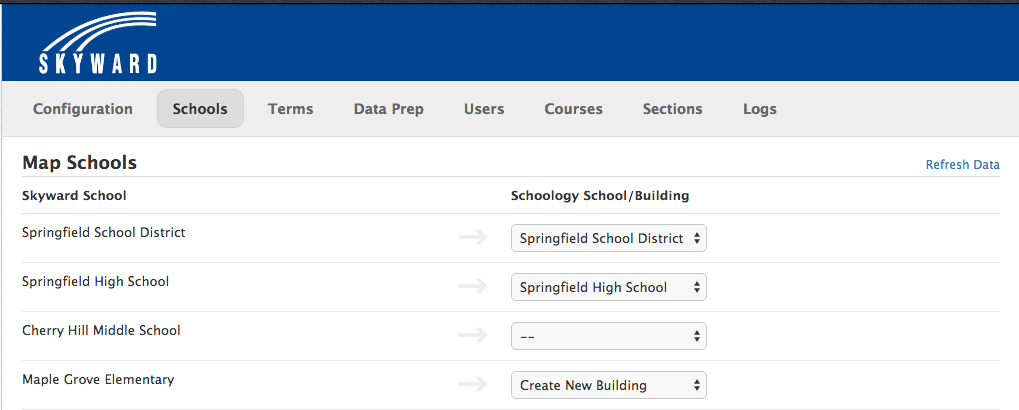View the Logs tab
1019x410 pixels.
click(x=759, y=109)
